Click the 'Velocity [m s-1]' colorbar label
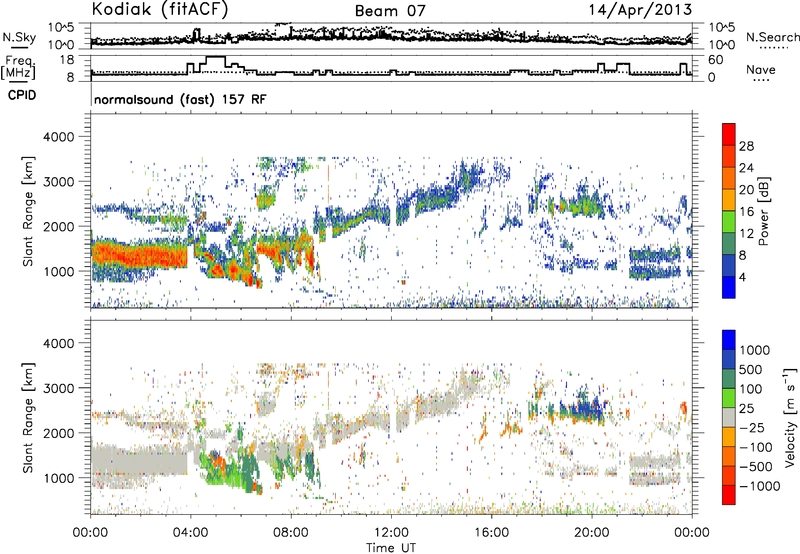Image resolution: width=800 pixels, height=554 pixels. click(x=790, y=417)
